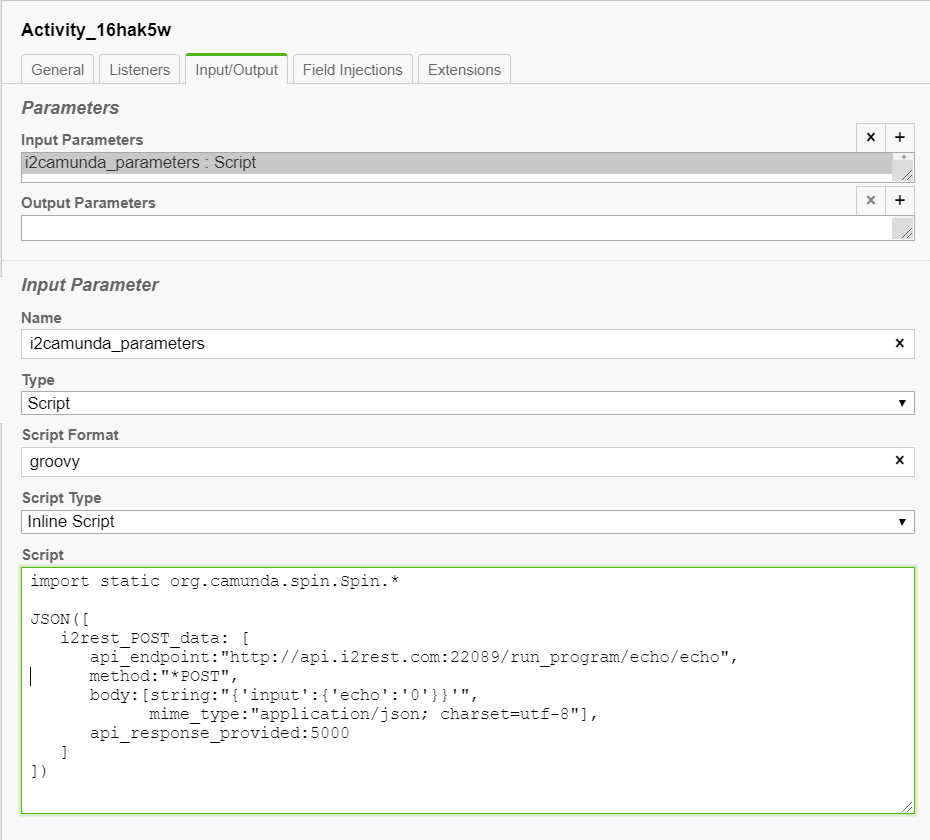Focus the groovy Script Format field
Screen dimensions: 930x840
[450, 461]
